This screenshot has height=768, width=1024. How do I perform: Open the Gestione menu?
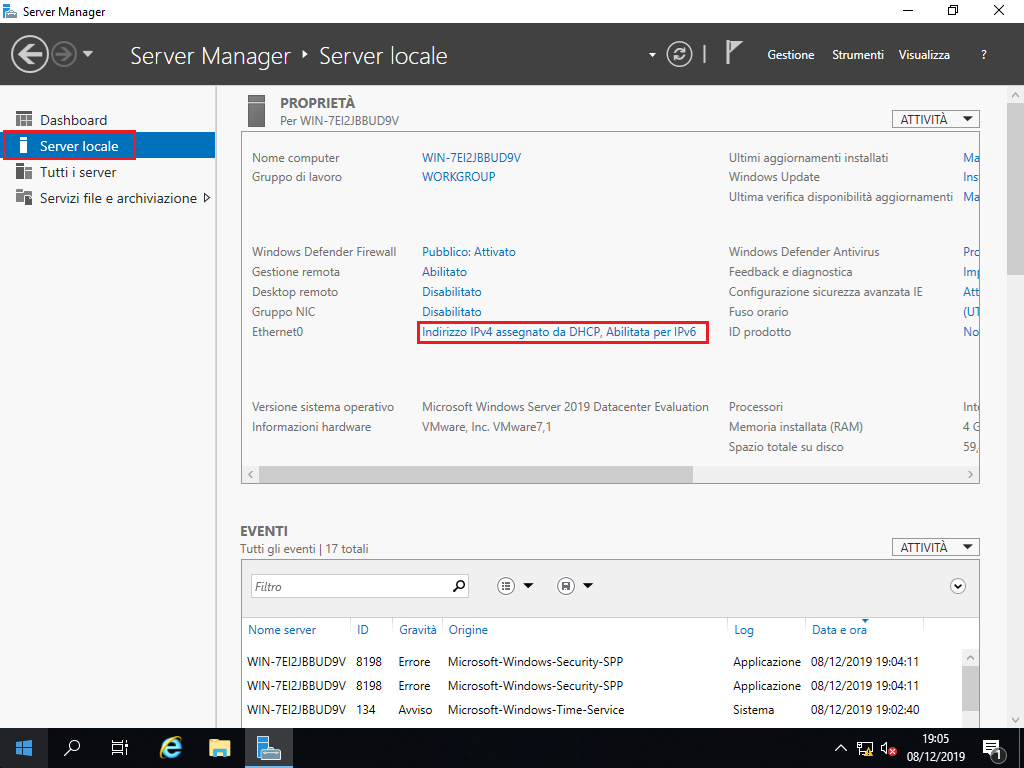click(790, 55)
